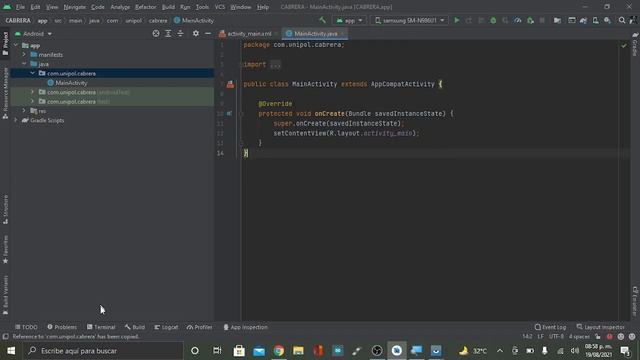The width and height of the screenshot is (640, 360).
Task: Open Microsoft Store from the taskbar
Action: pos(239,351)
